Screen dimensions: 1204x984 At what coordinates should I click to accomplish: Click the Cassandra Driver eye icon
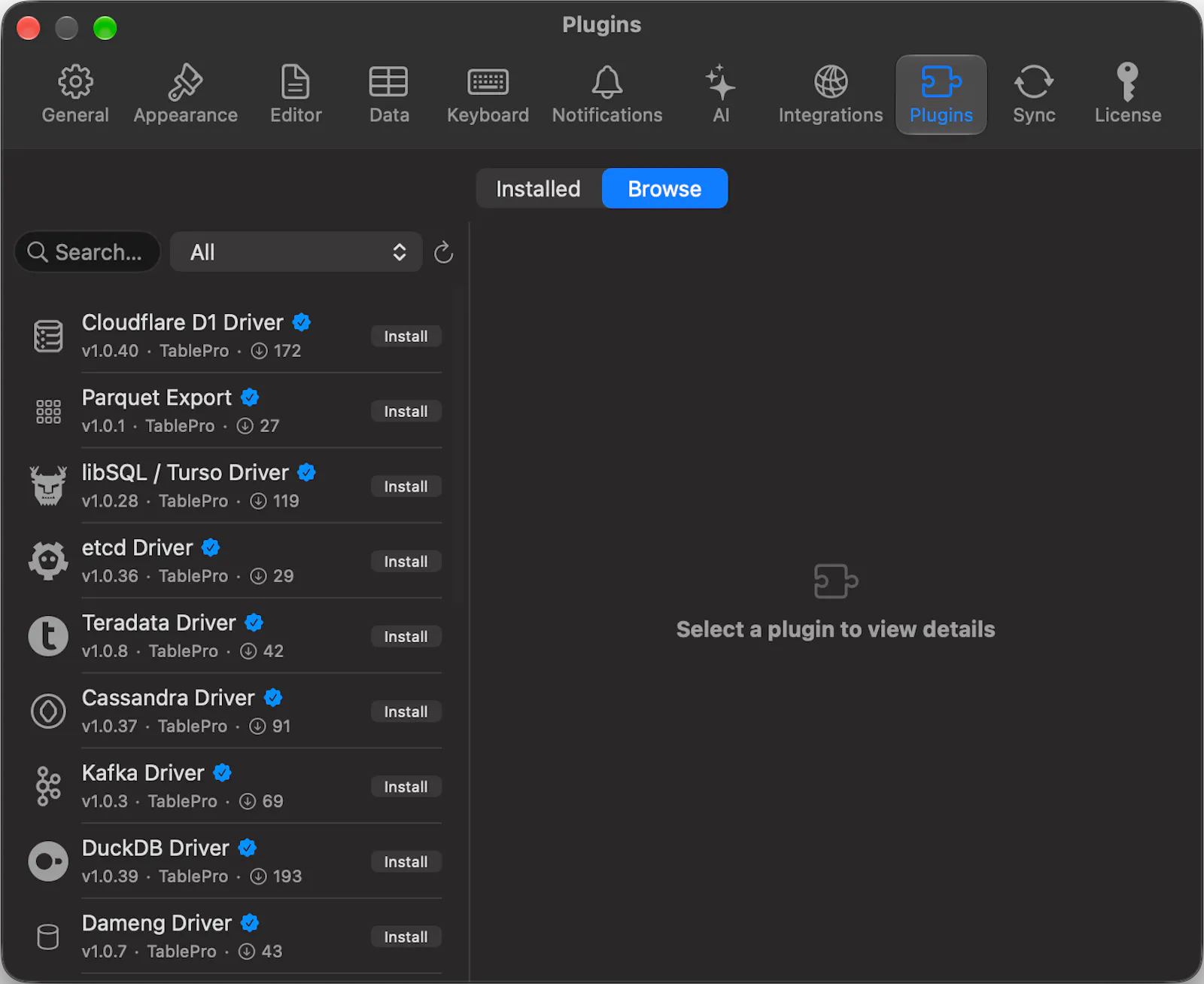coord(48,711)
